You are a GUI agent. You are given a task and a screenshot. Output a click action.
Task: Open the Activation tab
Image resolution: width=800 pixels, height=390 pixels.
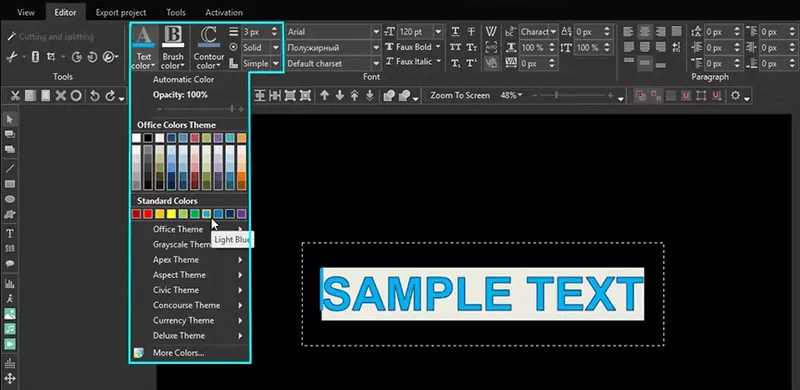coord(224,12)
